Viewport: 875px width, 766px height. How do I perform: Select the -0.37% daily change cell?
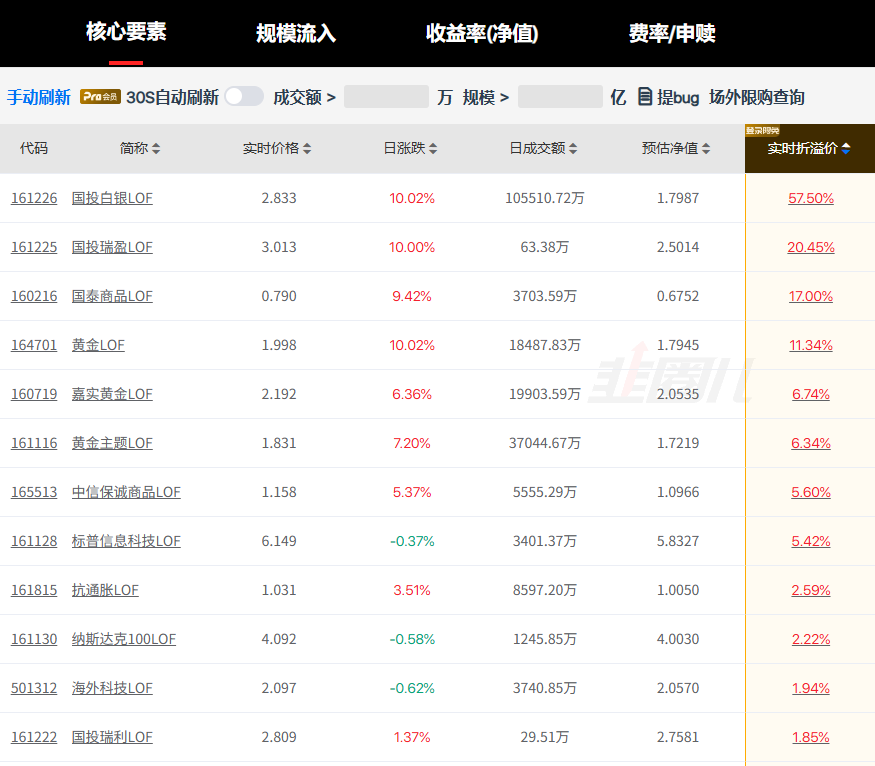[412, 542]
